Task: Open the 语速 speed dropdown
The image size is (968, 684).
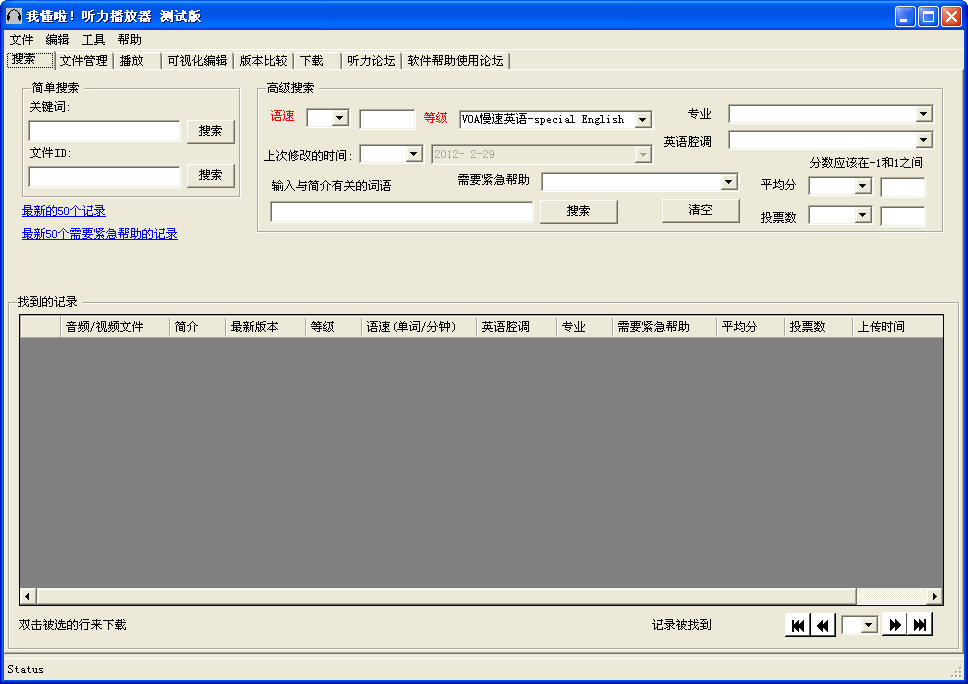Action: [338, 117]
